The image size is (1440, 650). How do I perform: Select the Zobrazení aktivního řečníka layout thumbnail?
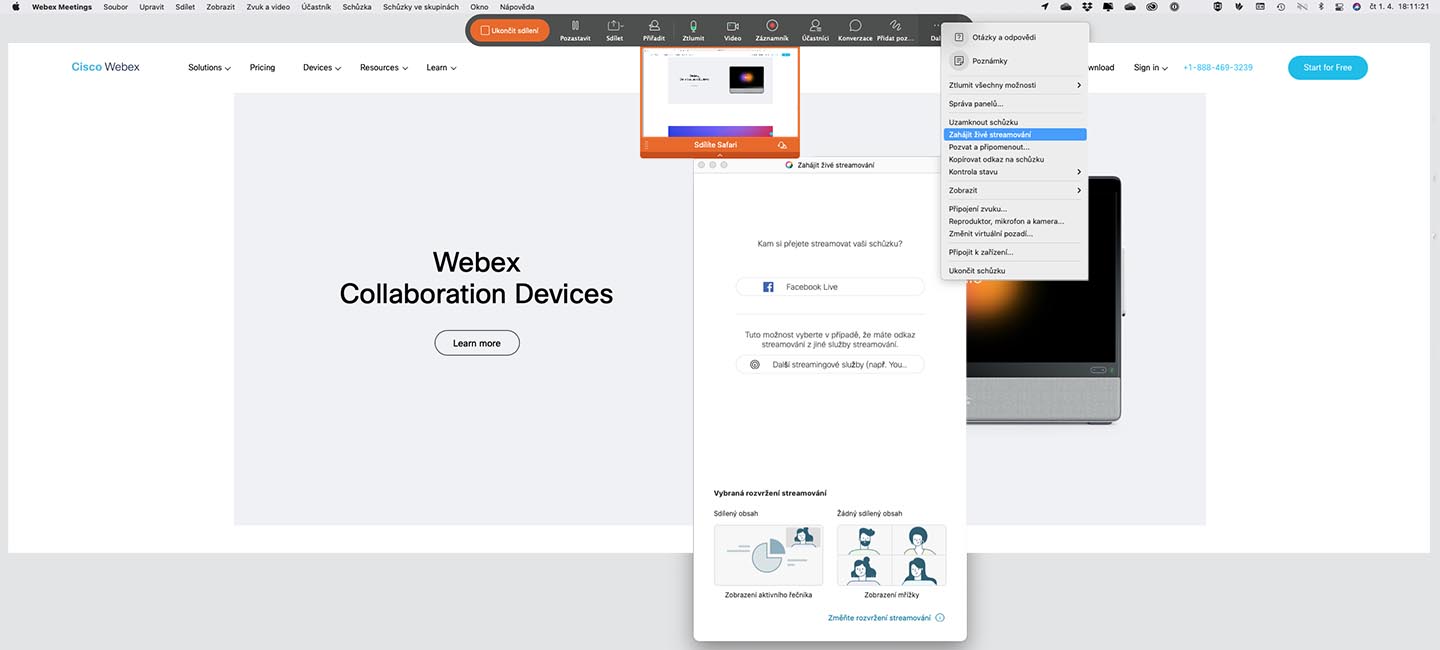768,555
